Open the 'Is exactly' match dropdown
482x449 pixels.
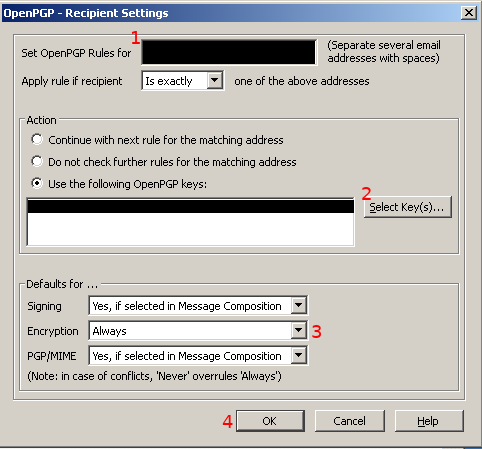(x=183, y=81)
